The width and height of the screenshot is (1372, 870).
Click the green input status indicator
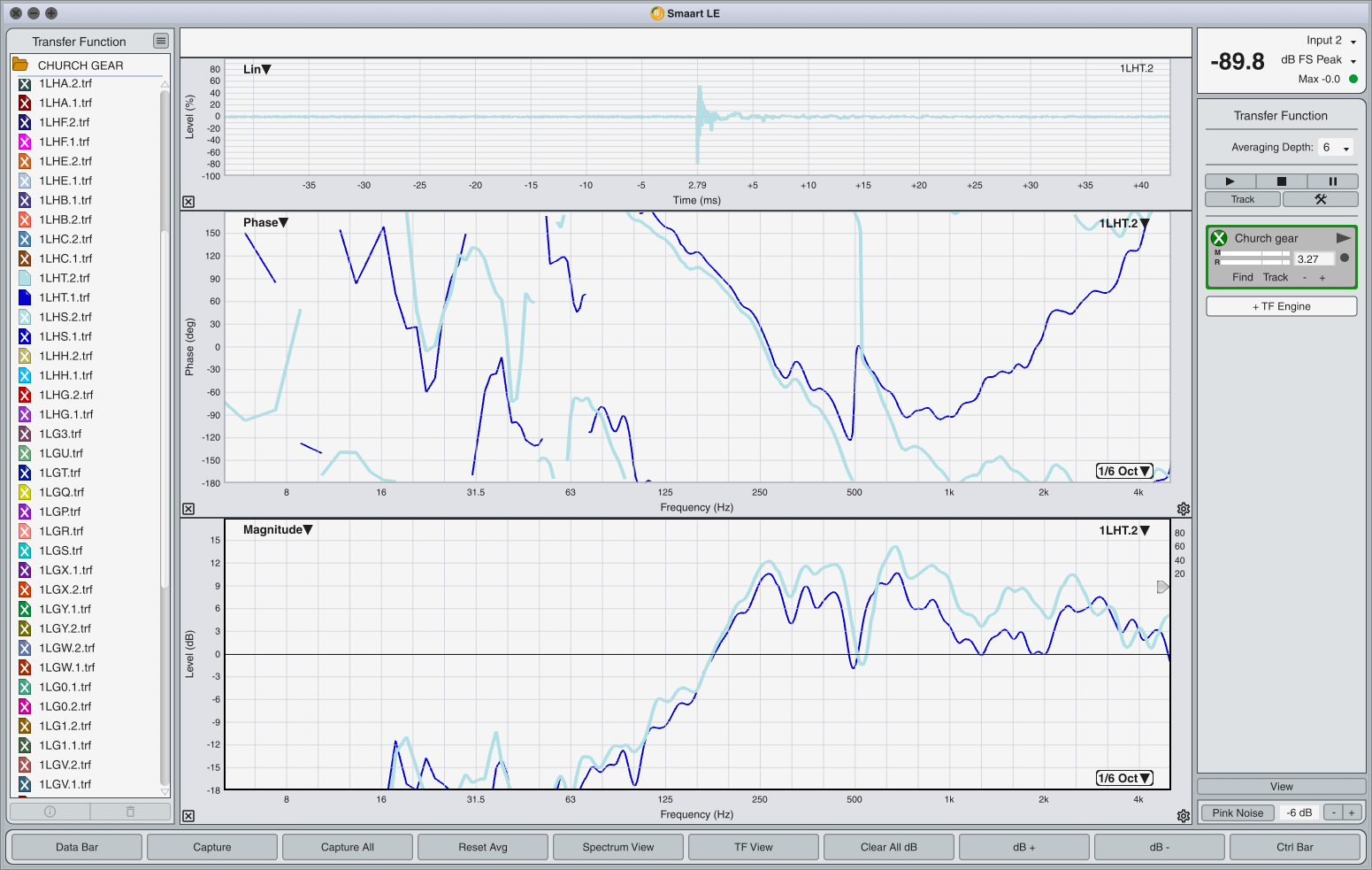tap(1353, 79)
